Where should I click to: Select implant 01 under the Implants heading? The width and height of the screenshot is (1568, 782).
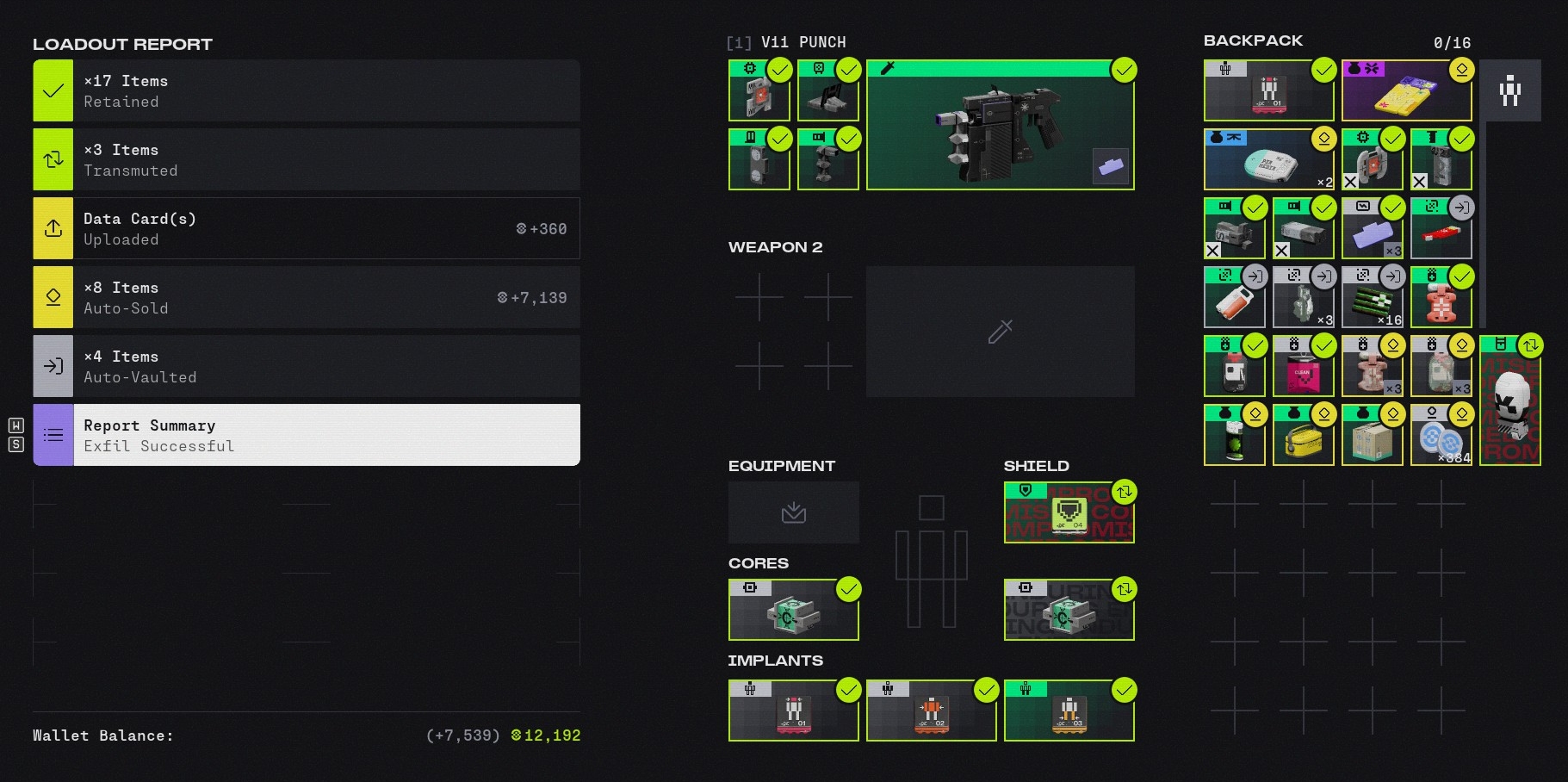(794, 711)
